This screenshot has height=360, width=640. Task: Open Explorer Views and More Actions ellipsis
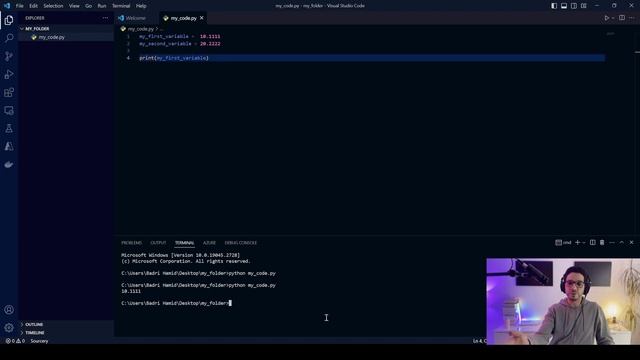pyautogui.click(x=105, y=18)
